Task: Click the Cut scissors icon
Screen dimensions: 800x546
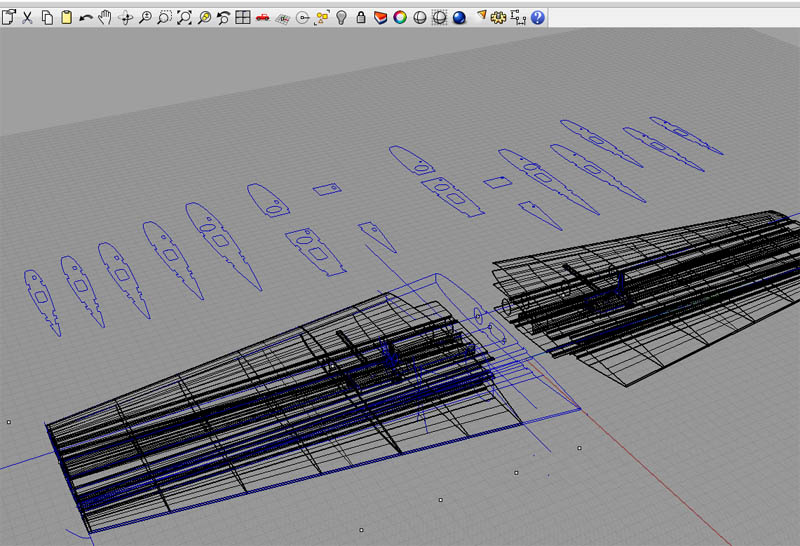Action: (28, 17)
